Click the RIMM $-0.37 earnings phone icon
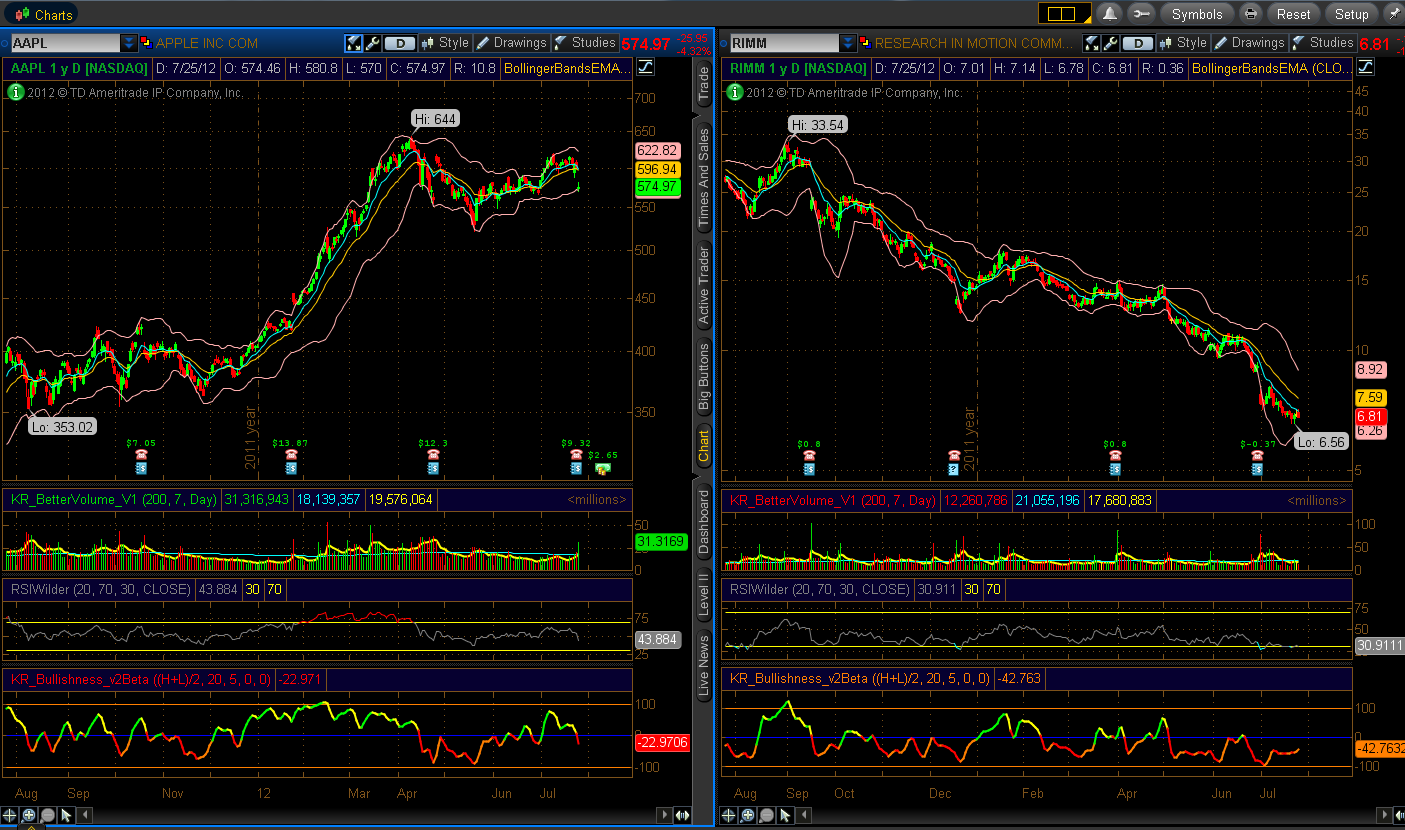Viewport: 1405px width, 830px height. 1257,455
